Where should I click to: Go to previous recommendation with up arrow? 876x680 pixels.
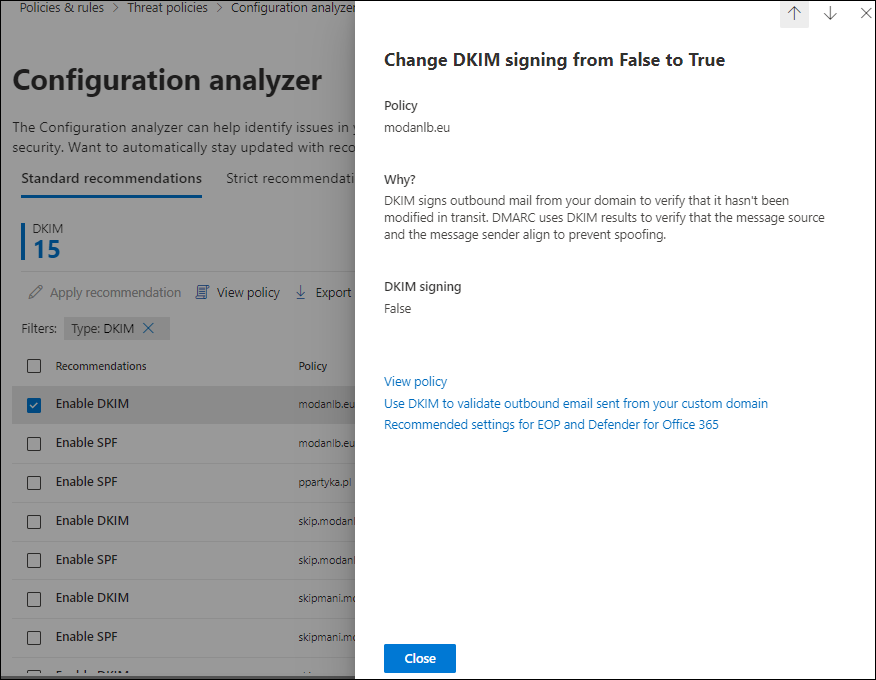pyautogui.click(x=794, y=14)
